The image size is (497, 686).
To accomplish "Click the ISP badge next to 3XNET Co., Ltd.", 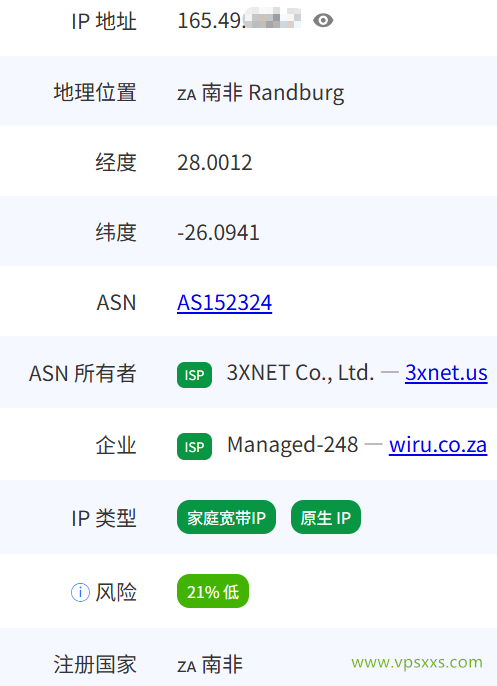I will click(x=194, y=375).
